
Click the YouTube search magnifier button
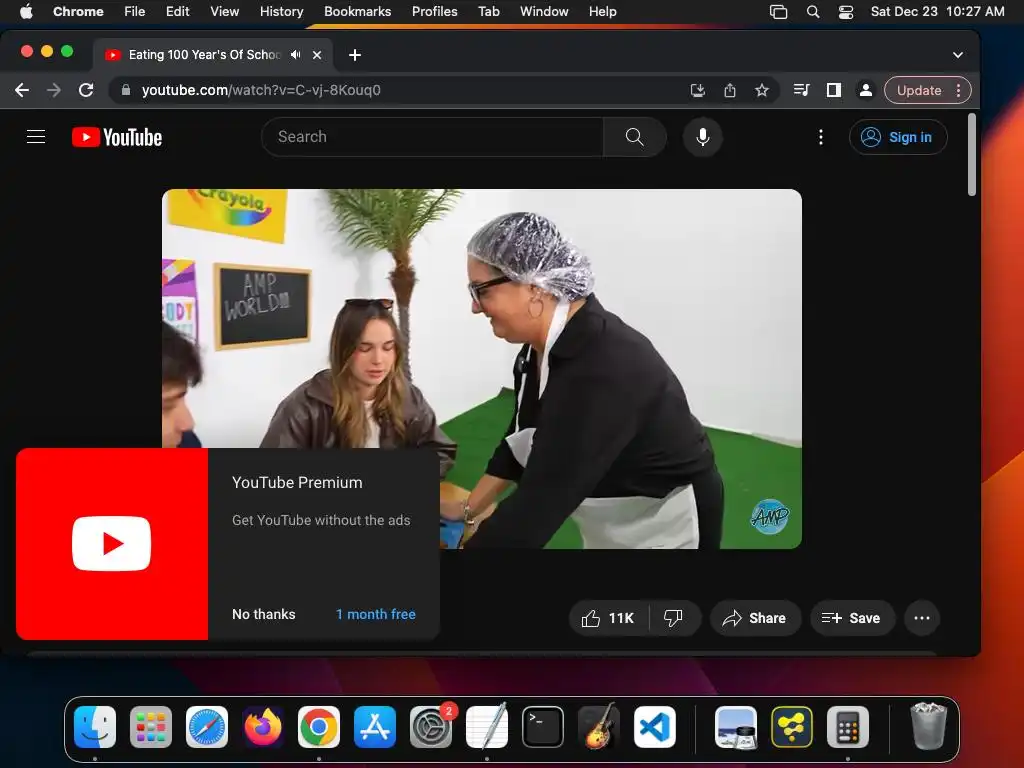[634, 136]
